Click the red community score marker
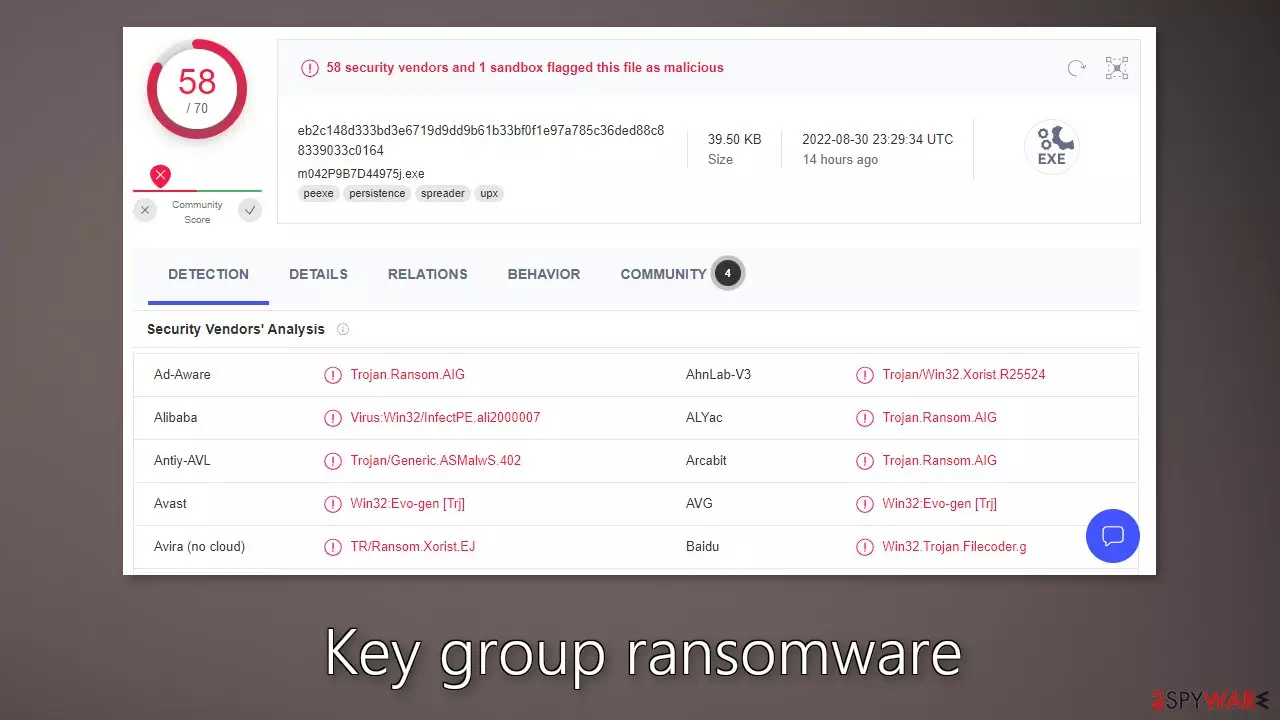Viewport: 1280px width, 720px height. [160, 177]
